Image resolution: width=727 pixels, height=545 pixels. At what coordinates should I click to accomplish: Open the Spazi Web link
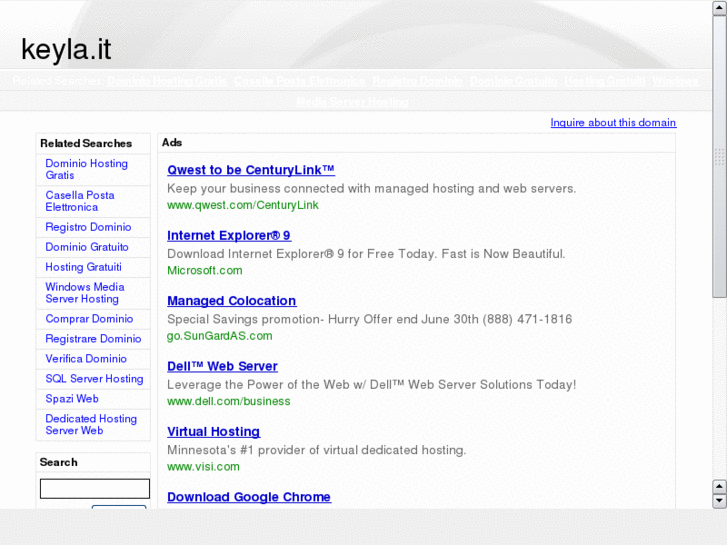72,398
